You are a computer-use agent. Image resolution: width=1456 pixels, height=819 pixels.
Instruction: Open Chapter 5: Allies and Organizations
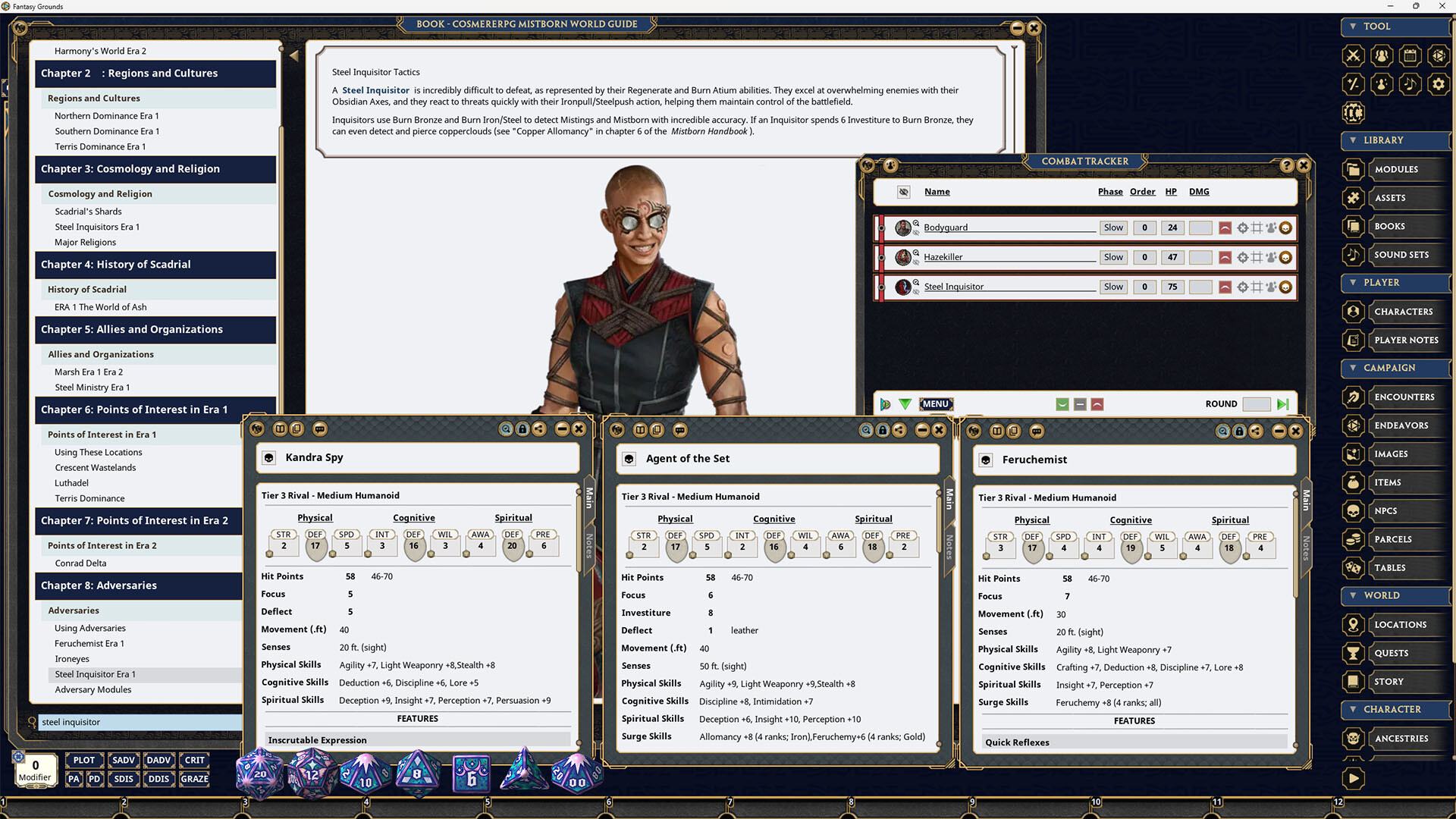[x=155, y=329]
